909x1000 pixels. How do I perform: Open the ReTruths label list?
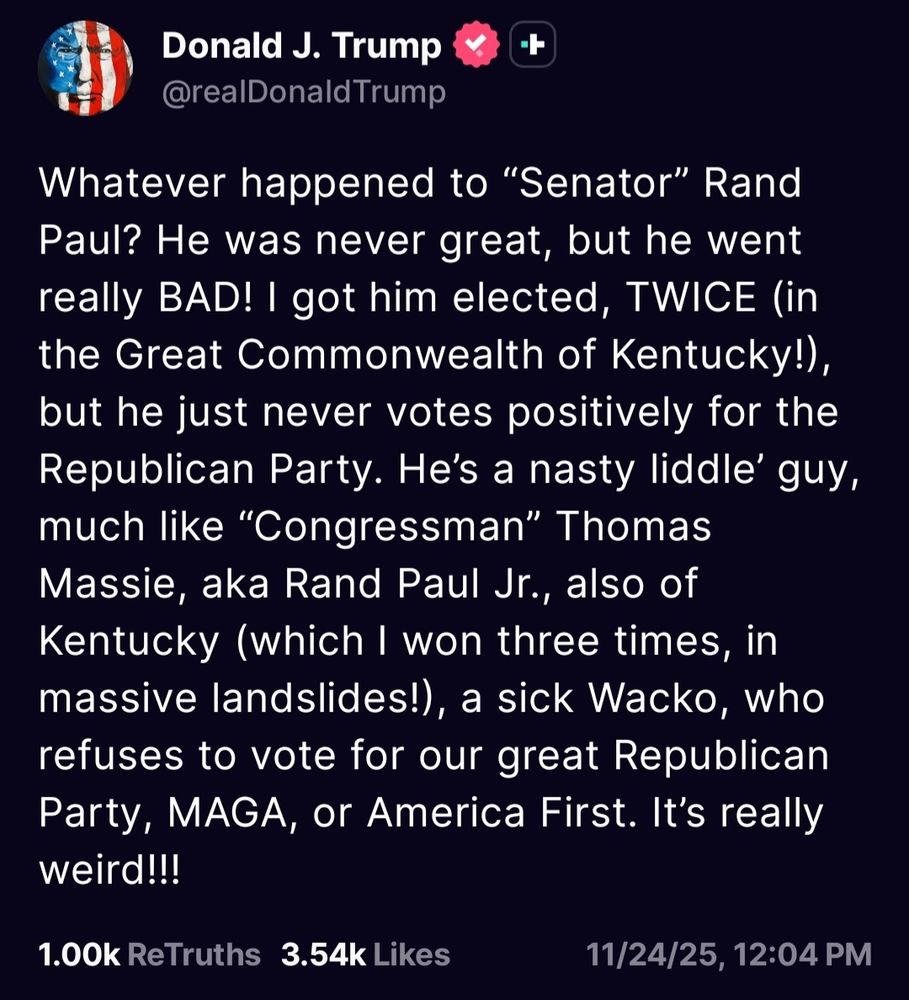(x=194, y=955)
